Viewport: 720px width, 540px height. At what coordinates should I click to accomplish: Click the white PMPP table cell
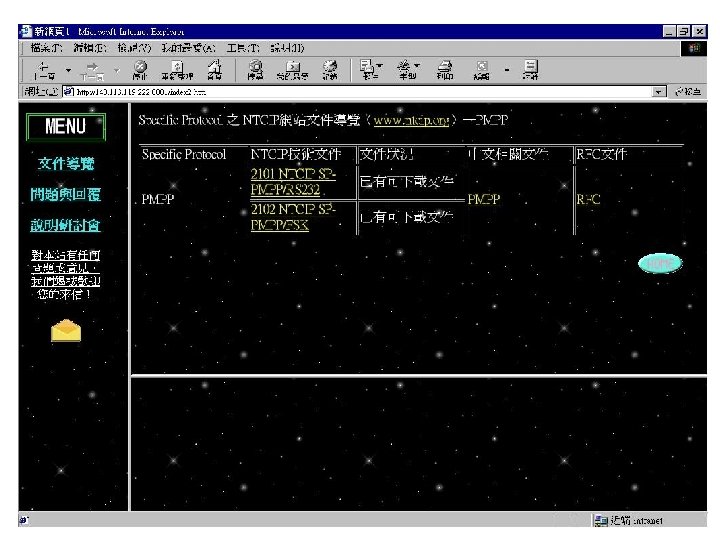158,199
